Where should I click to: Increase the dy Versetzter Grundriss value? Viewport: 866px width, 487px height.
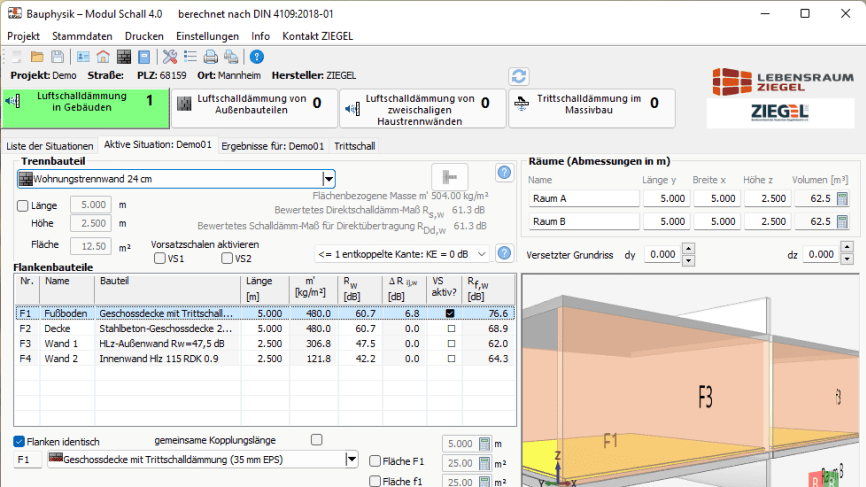coord(688,249)
